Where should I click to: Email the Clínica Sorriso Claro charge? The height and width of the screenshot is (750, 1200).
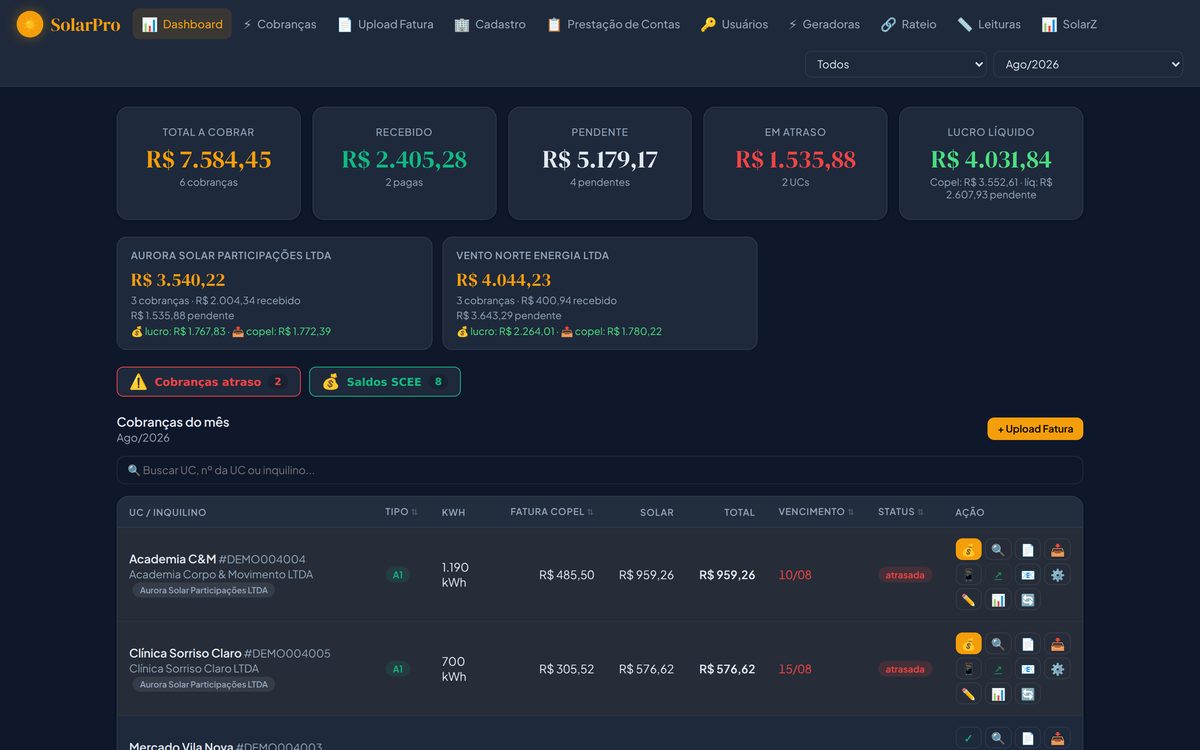click(x=1028, y=668)
